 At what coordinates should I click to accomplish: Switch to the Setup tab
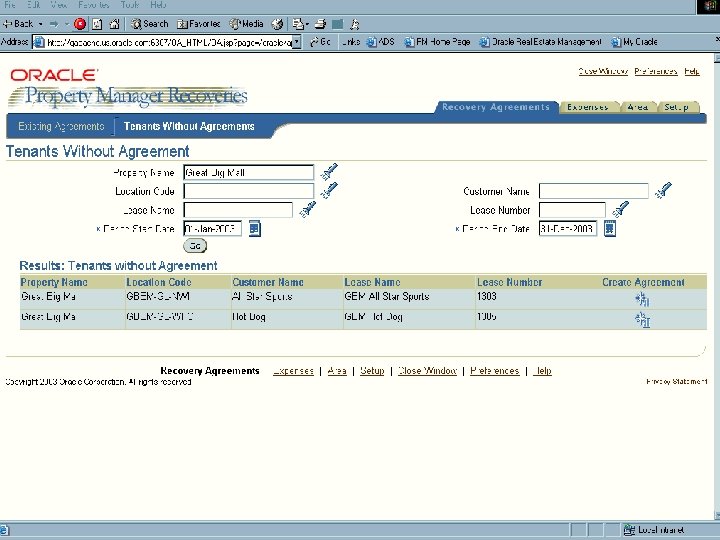[676, 107]
